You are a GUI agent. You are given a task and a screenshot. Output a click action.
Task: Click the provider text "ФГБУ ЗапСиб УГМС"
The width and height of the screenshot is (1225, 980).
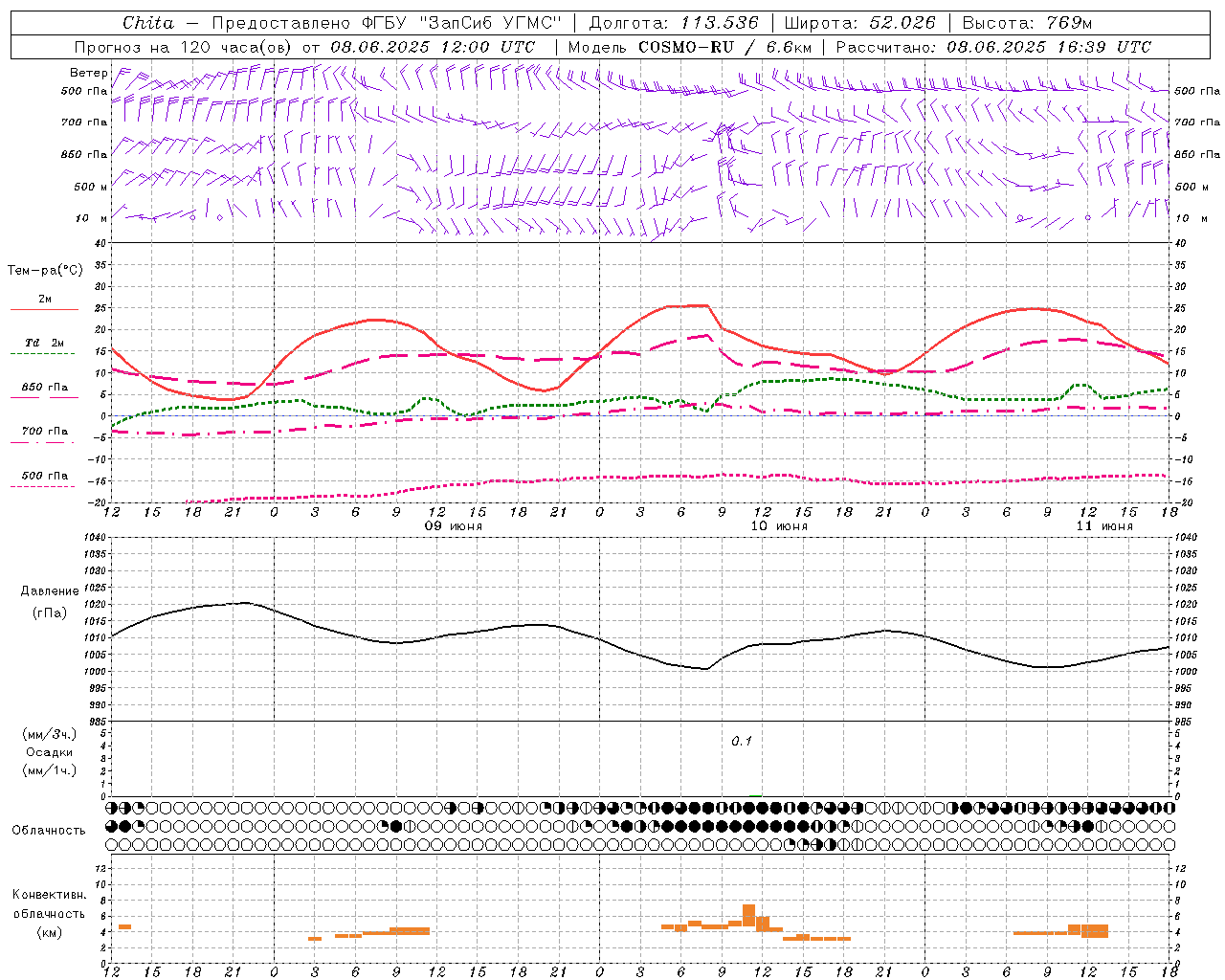462,23
